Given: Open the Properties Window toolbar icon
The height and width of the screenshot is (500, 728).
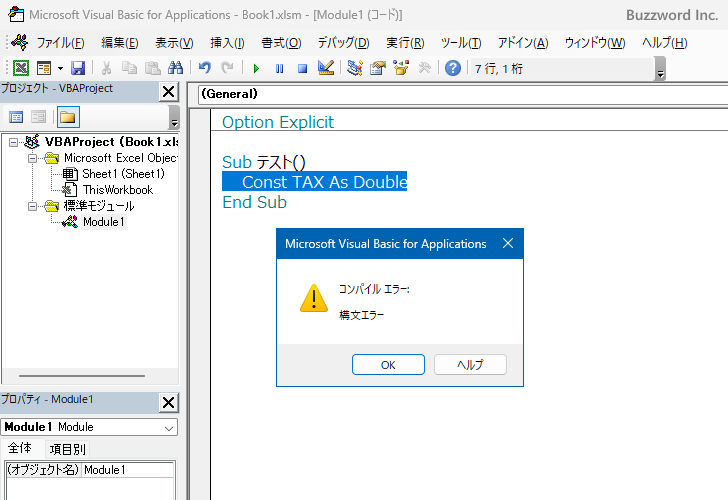Looking at the screenshot, I should coord(378,68).
